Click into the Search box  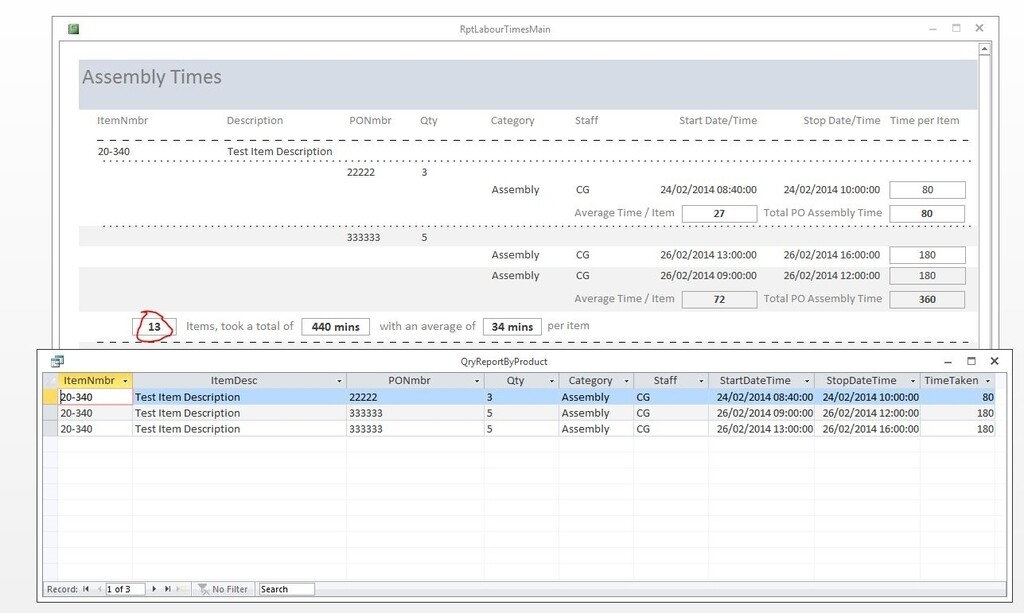[285, 589]
